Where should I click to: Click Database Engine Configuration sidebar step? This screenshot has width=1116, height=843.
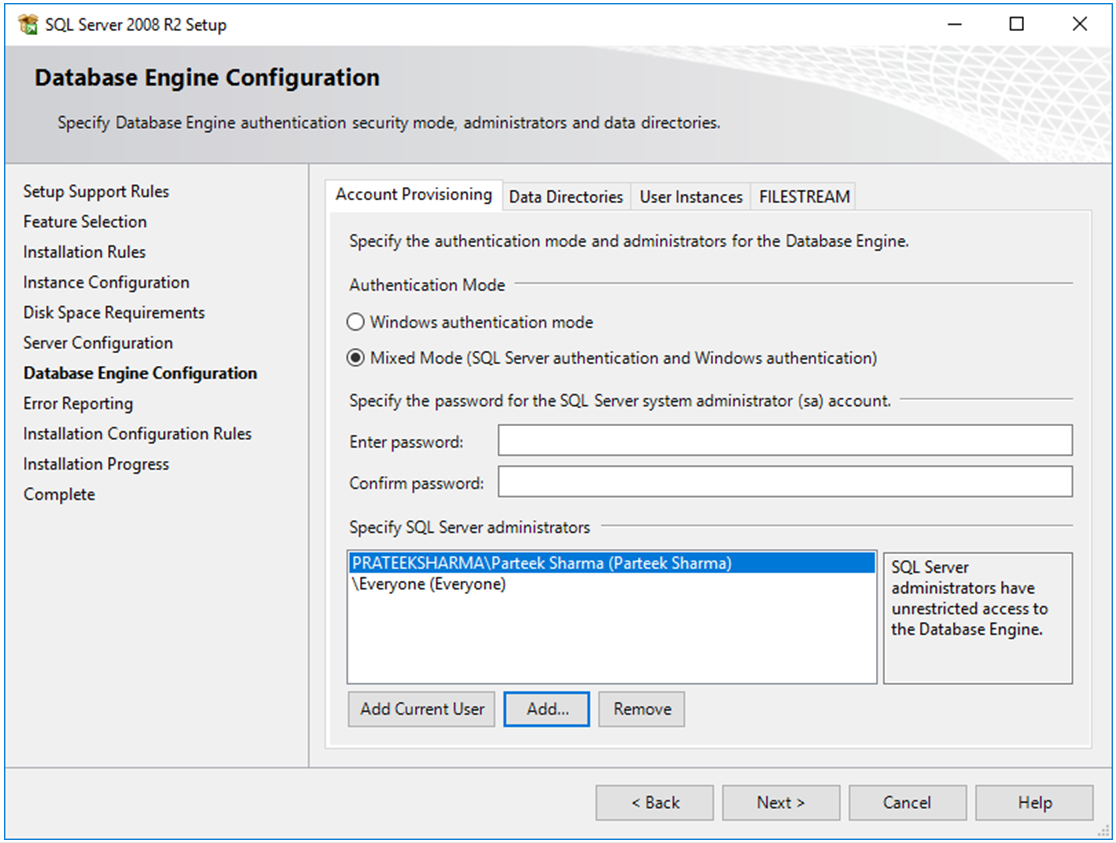click(140, 373)
